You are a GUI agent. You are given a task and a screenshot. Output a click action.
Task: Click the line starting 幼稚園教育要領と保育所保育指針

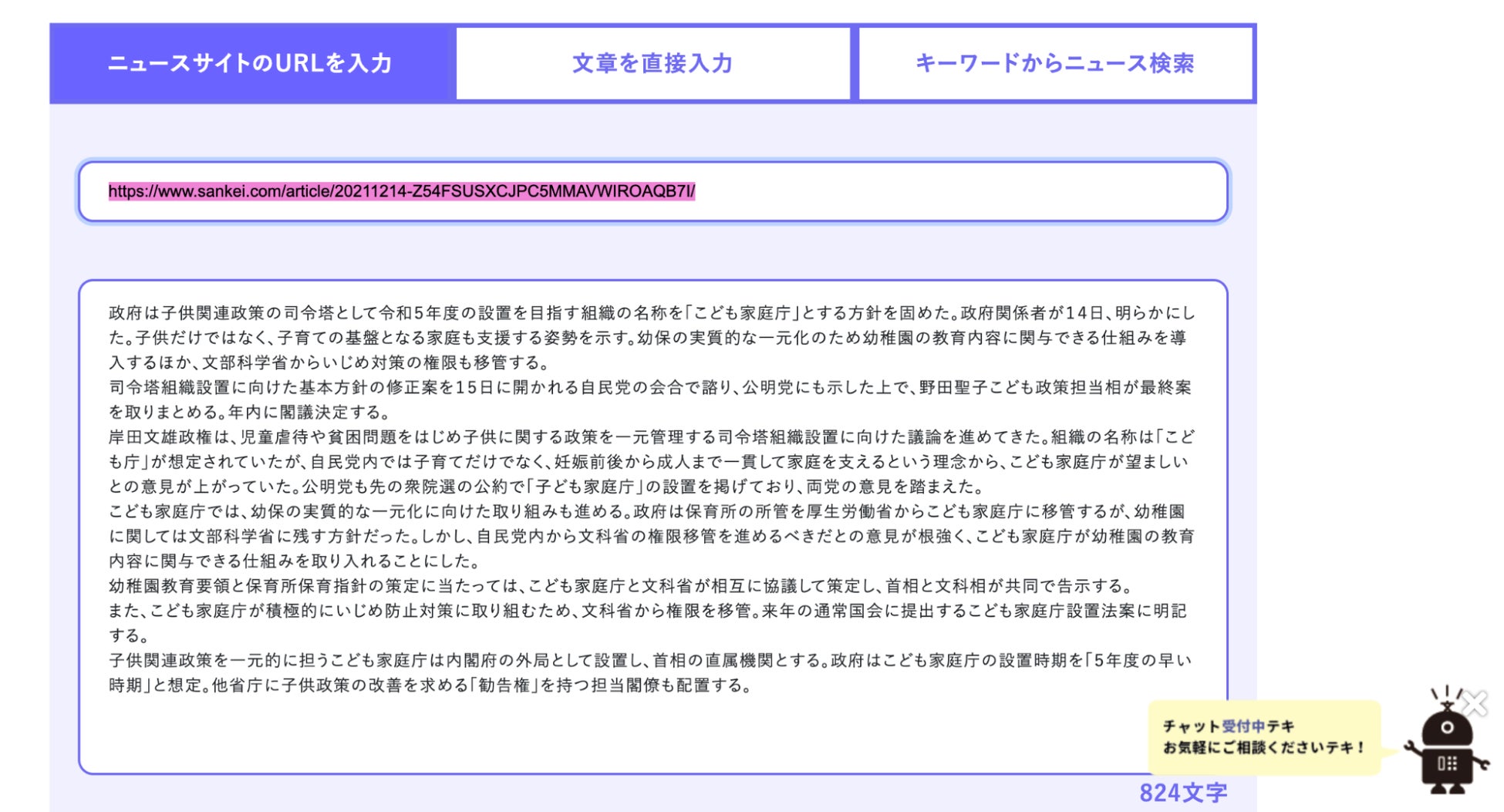coord(622,586)
